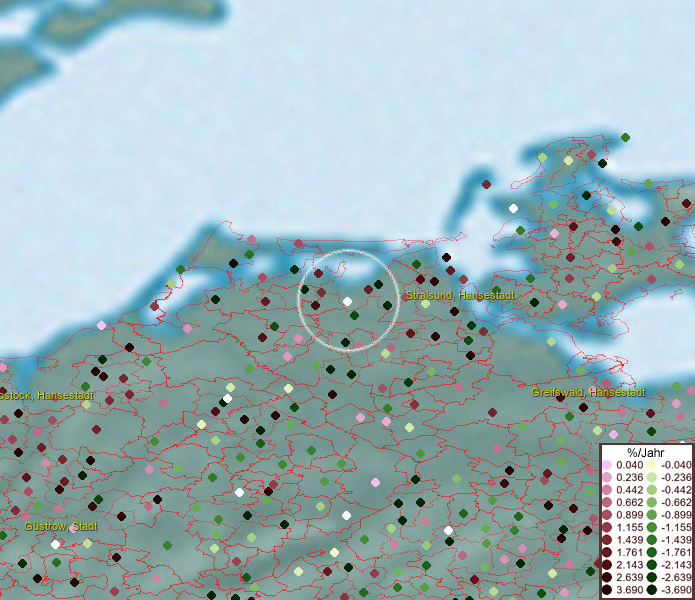Click the %/Jahr legend title
This screenshot has width=695, height=600.
(x=646, y=453)
